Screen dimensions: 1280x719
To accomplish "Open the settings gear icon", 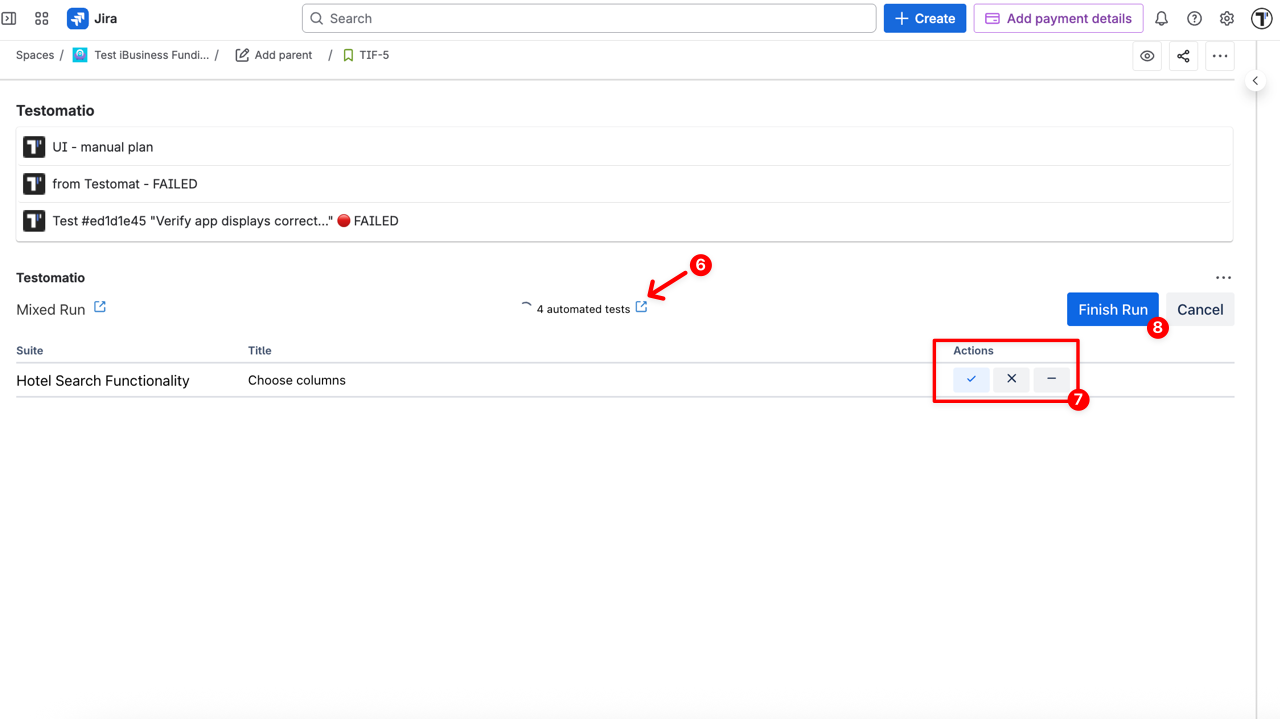I will coord(1227,19).
